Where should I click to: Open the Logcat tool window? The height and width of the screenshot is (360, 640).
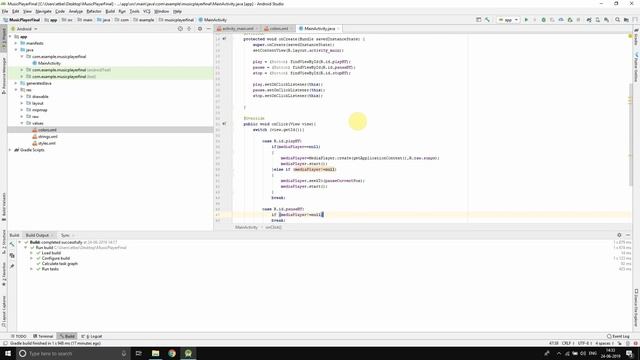point(92,336)
